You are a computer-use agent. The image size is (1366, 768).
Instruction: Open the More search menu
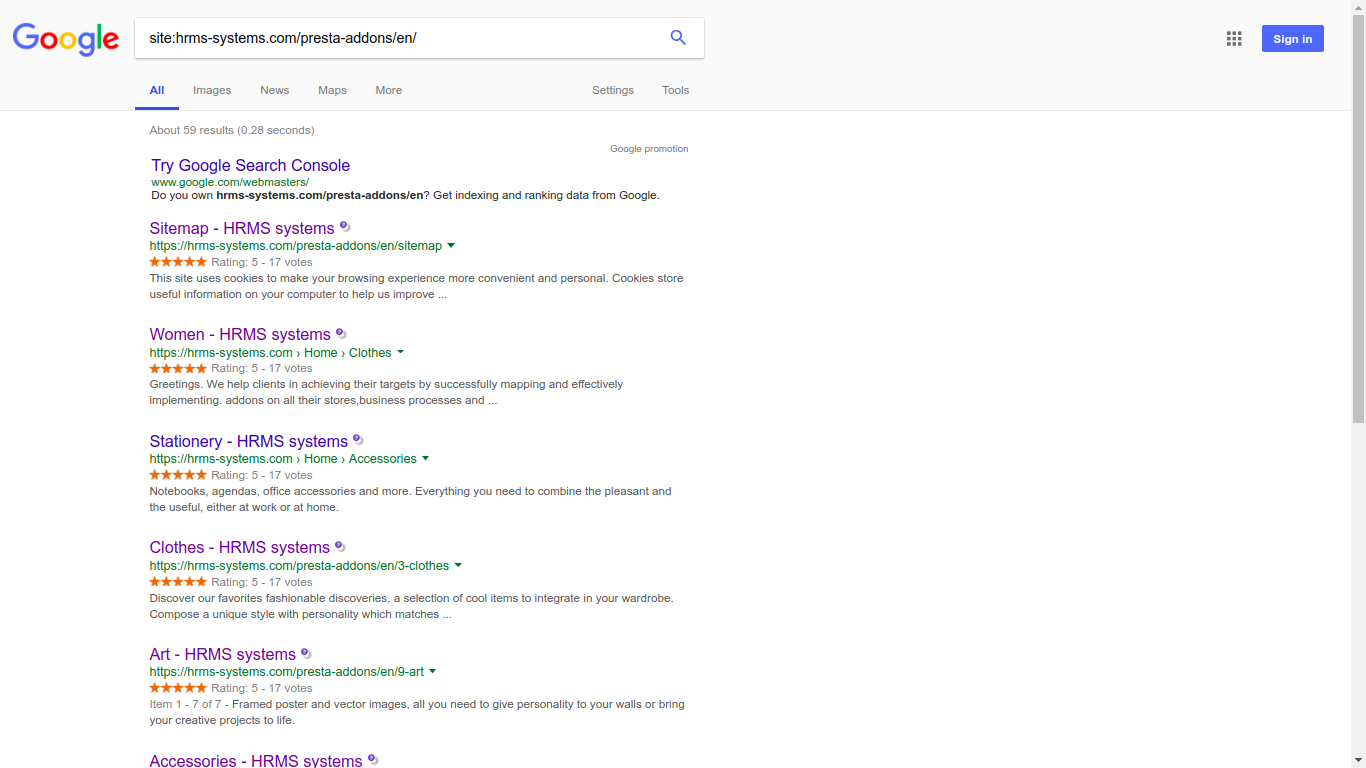coord(389,90)
